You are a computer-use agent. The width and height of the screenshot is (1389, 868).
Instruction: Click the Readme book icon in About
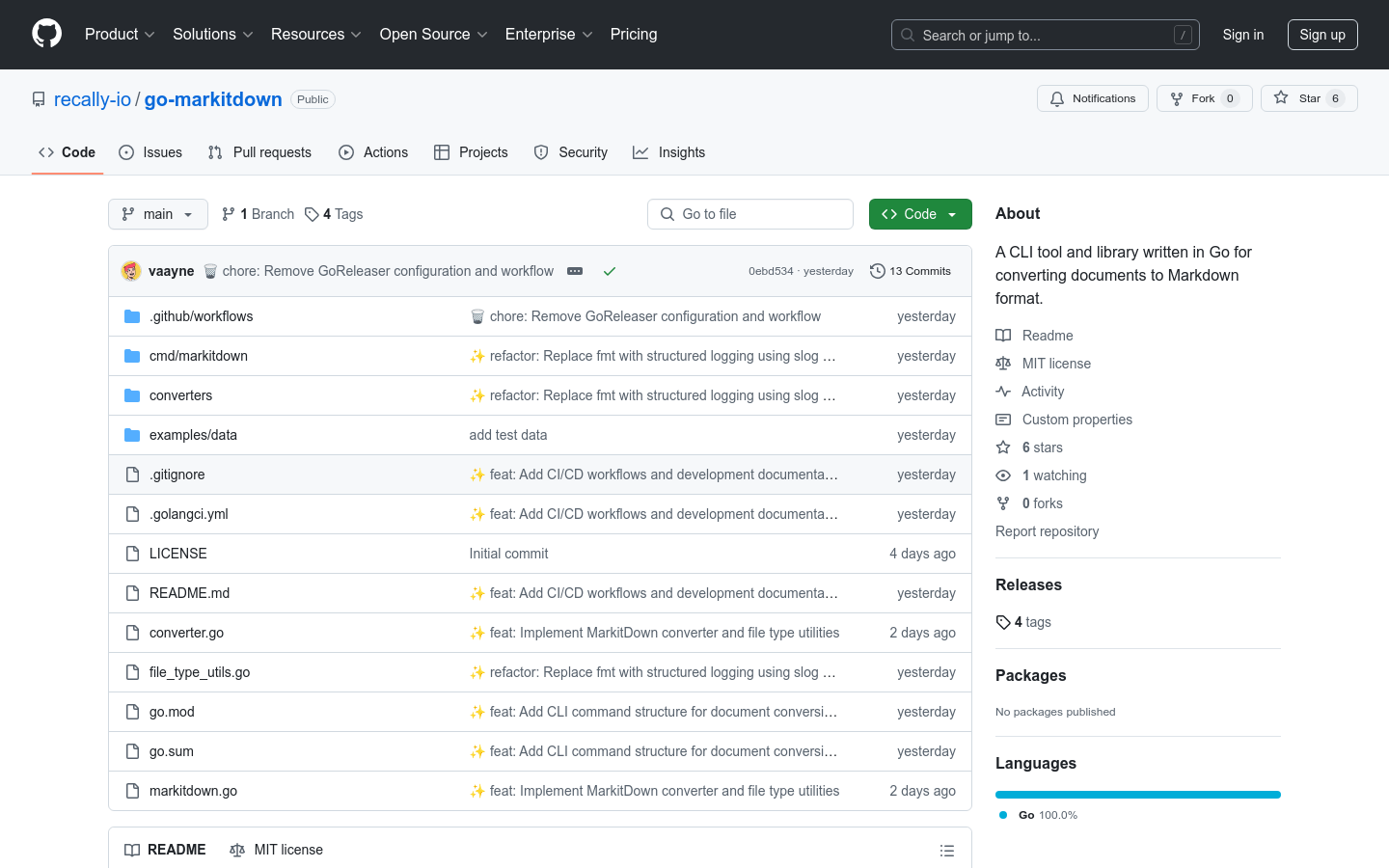tap(1003, 336)
